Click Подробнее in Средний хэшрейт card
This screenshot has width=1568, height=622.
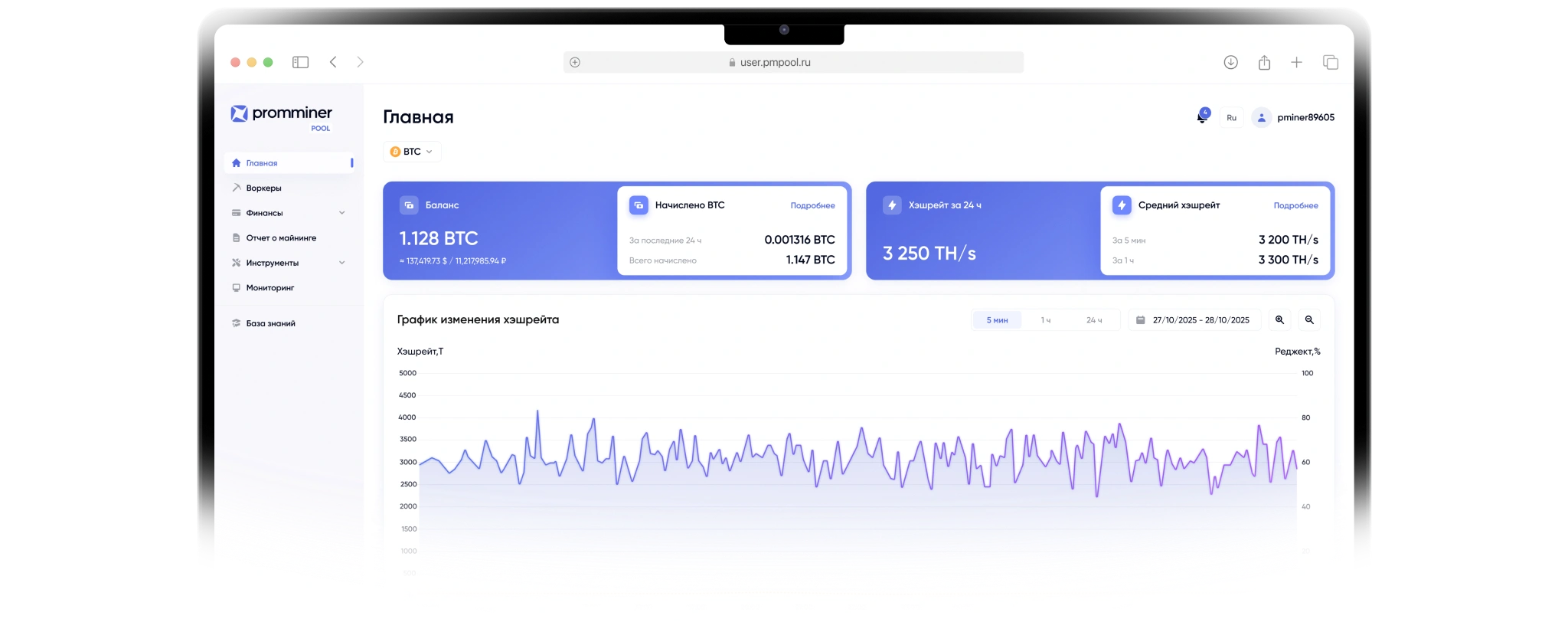tap(1295, 206)
